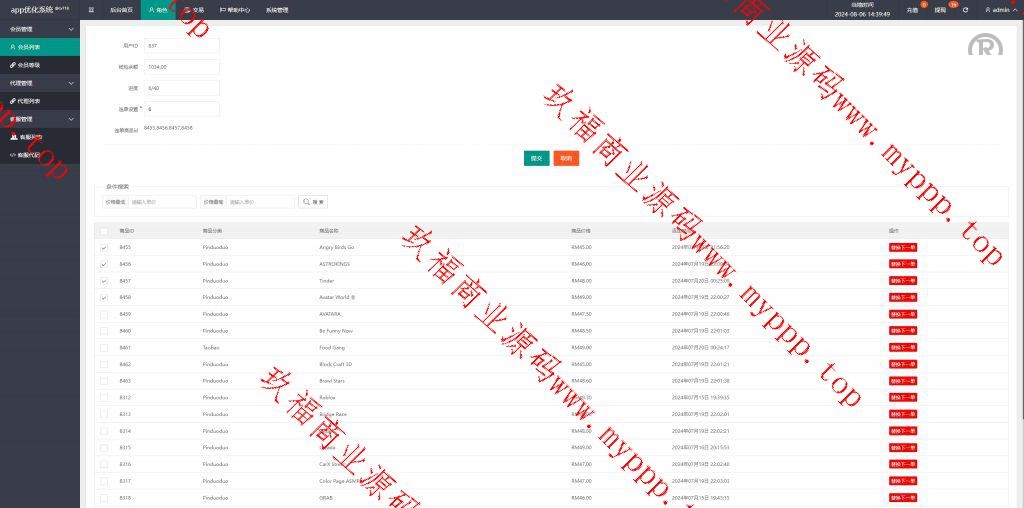Collapse the 会员管理 sidebar group
The image size is (1024, 508).
point(71,29)
